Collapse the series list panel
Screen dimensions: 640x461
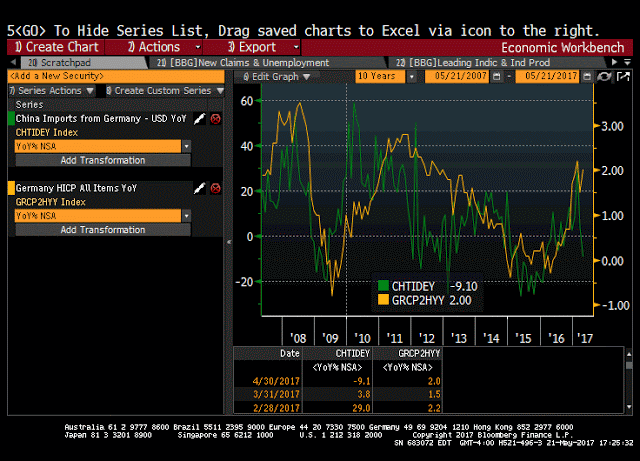(x=229, y=242)
